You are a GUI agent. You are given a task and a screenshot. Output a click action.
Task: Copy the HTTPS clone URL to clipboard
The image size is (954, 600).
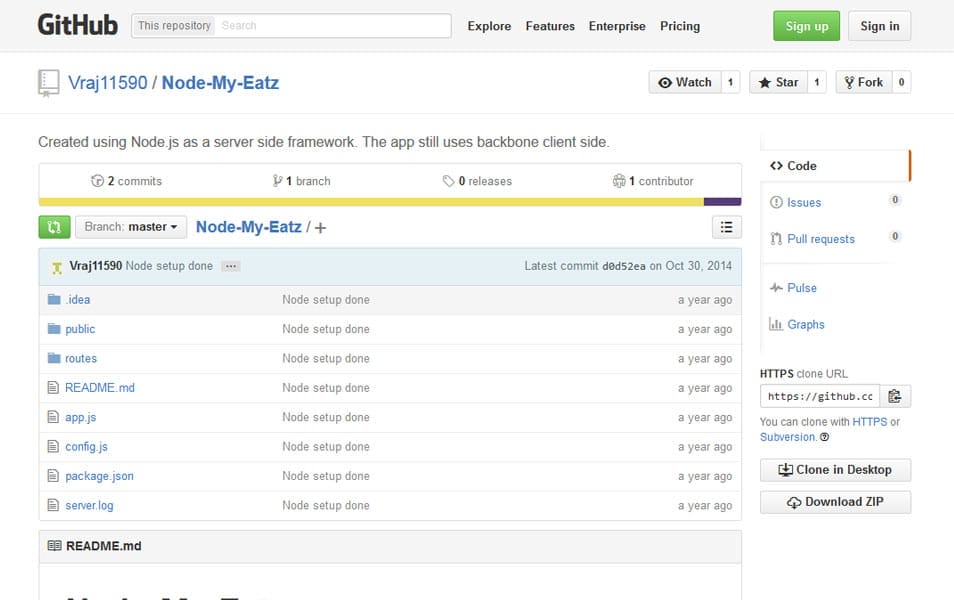(x=895, y=395)
